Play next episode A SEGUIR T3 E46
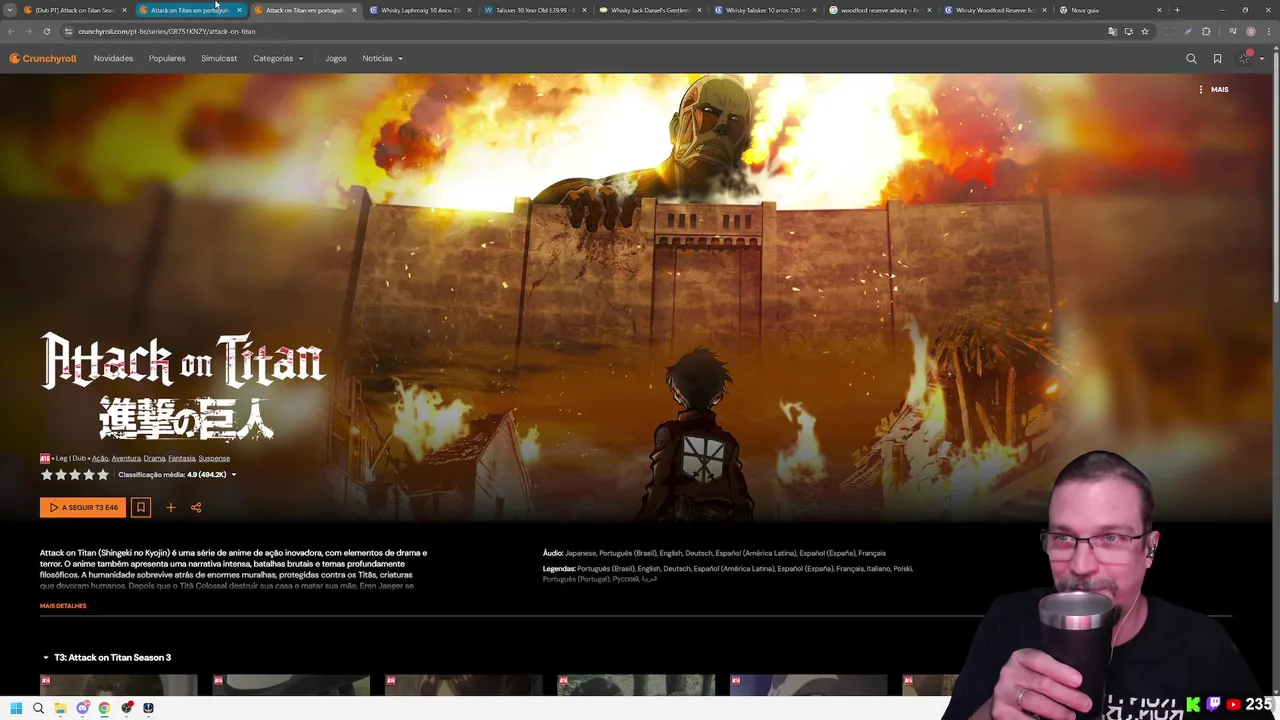1280x720 pixels. pyautogui.click(x=83, y=507)
